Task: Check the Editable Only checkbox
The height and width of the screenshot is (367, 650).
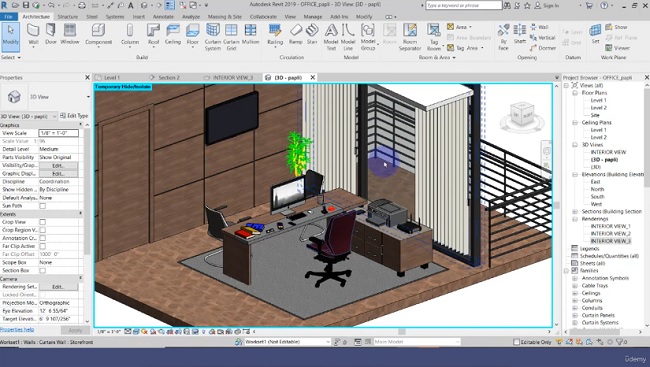Action: click(x=516, y=342)
